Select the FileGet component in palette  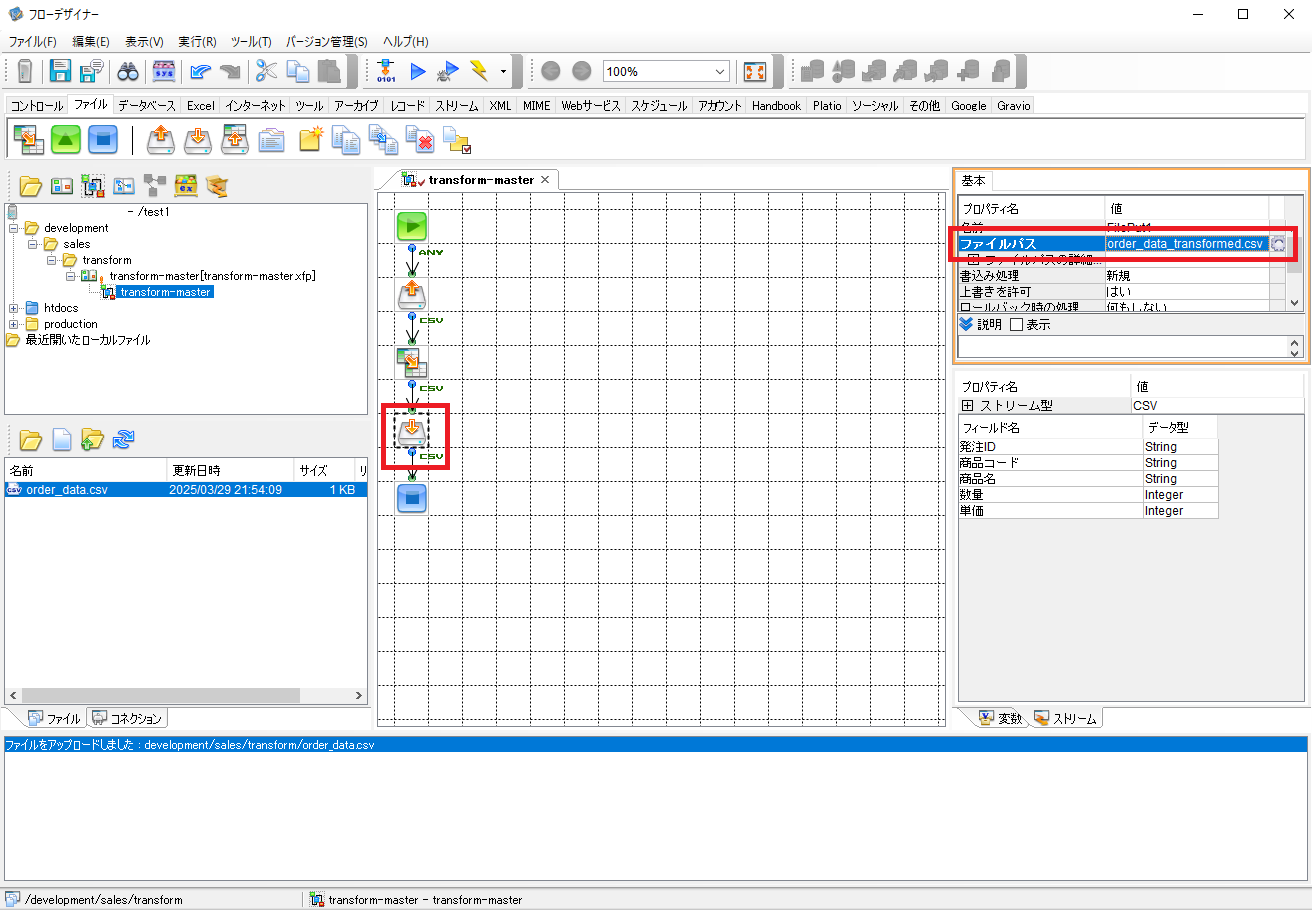point(161,139)
